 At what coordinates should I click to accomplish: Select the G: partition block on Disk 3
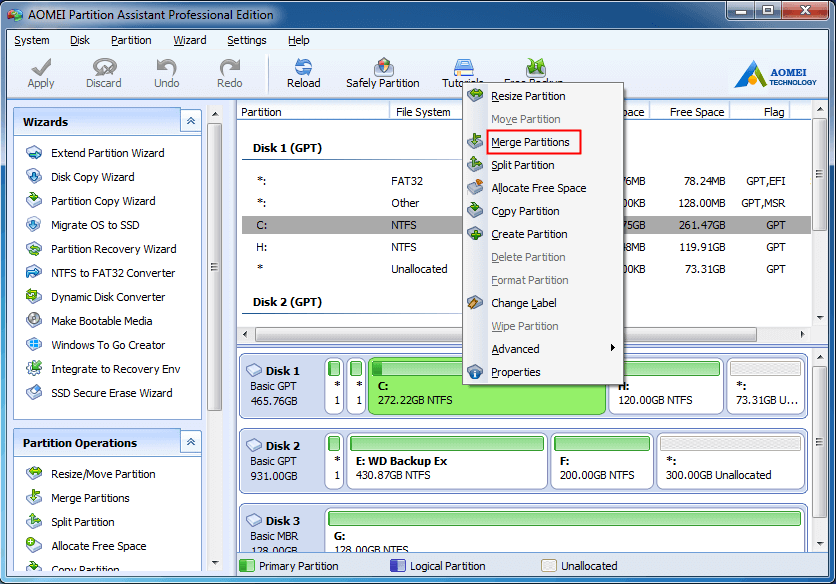pyautogui.click(x=565, y=530)
